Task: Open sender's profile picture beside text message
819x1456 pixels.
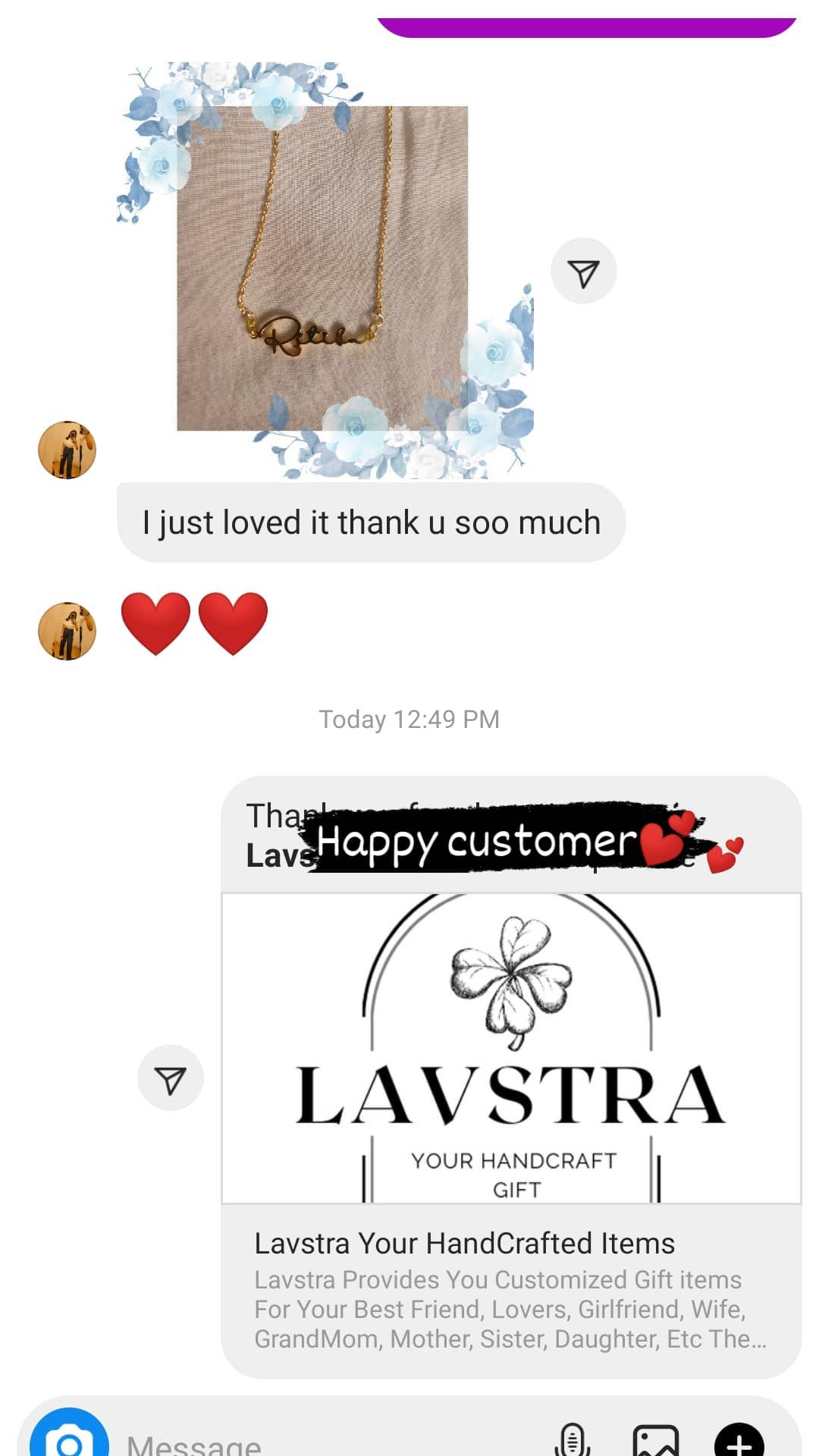Action: (67, 450)
